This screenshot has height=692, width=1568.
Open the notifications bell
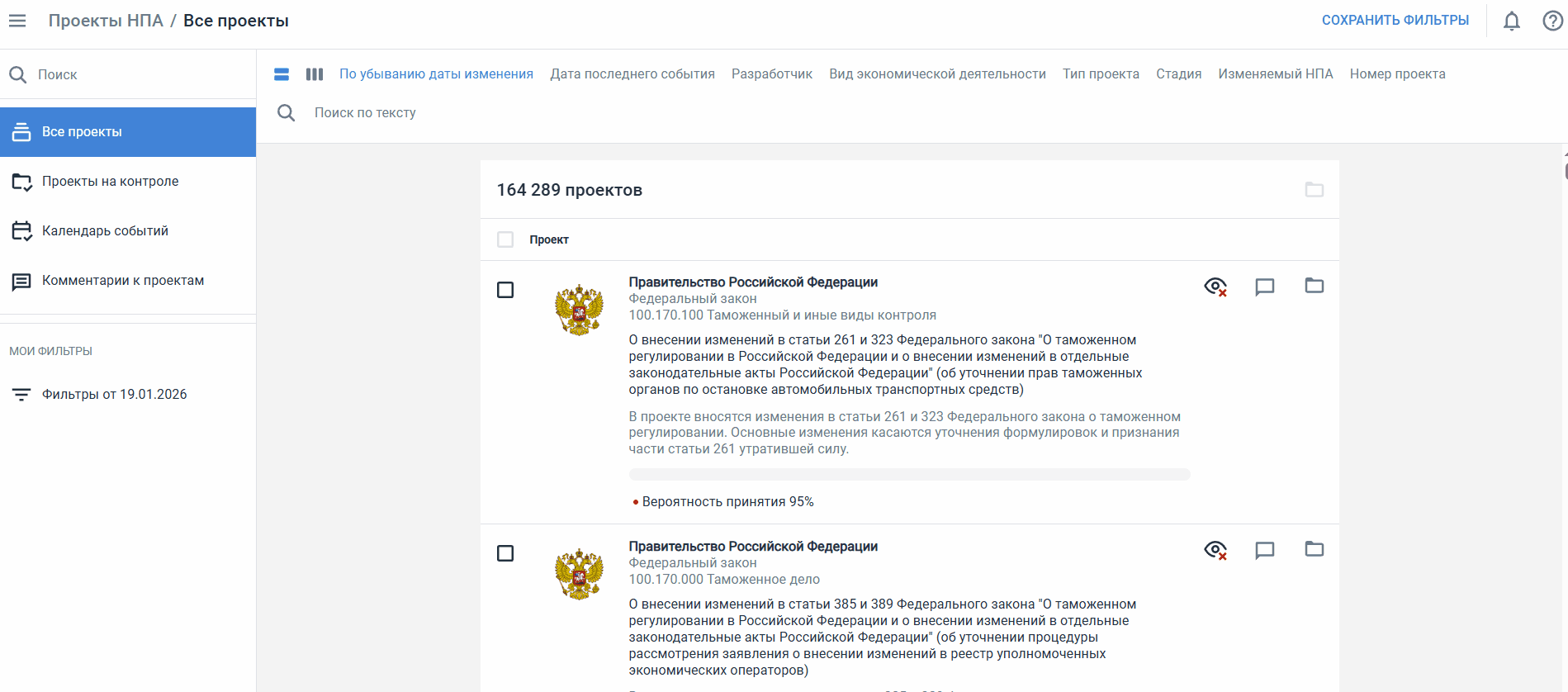click(x=1511, y=21)
